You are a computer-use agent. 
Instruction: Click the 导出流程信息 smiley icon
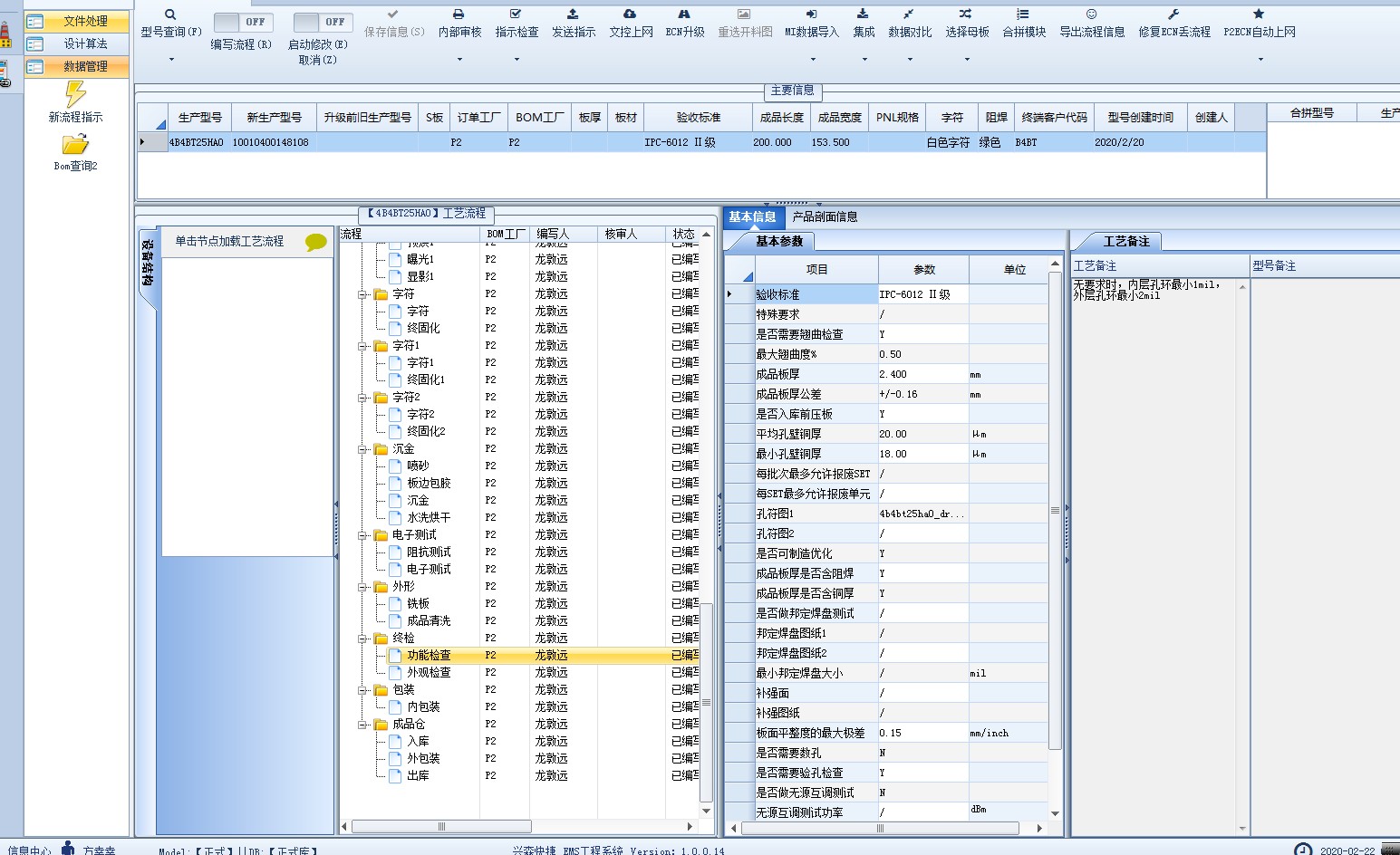[x=1091, y=14]
